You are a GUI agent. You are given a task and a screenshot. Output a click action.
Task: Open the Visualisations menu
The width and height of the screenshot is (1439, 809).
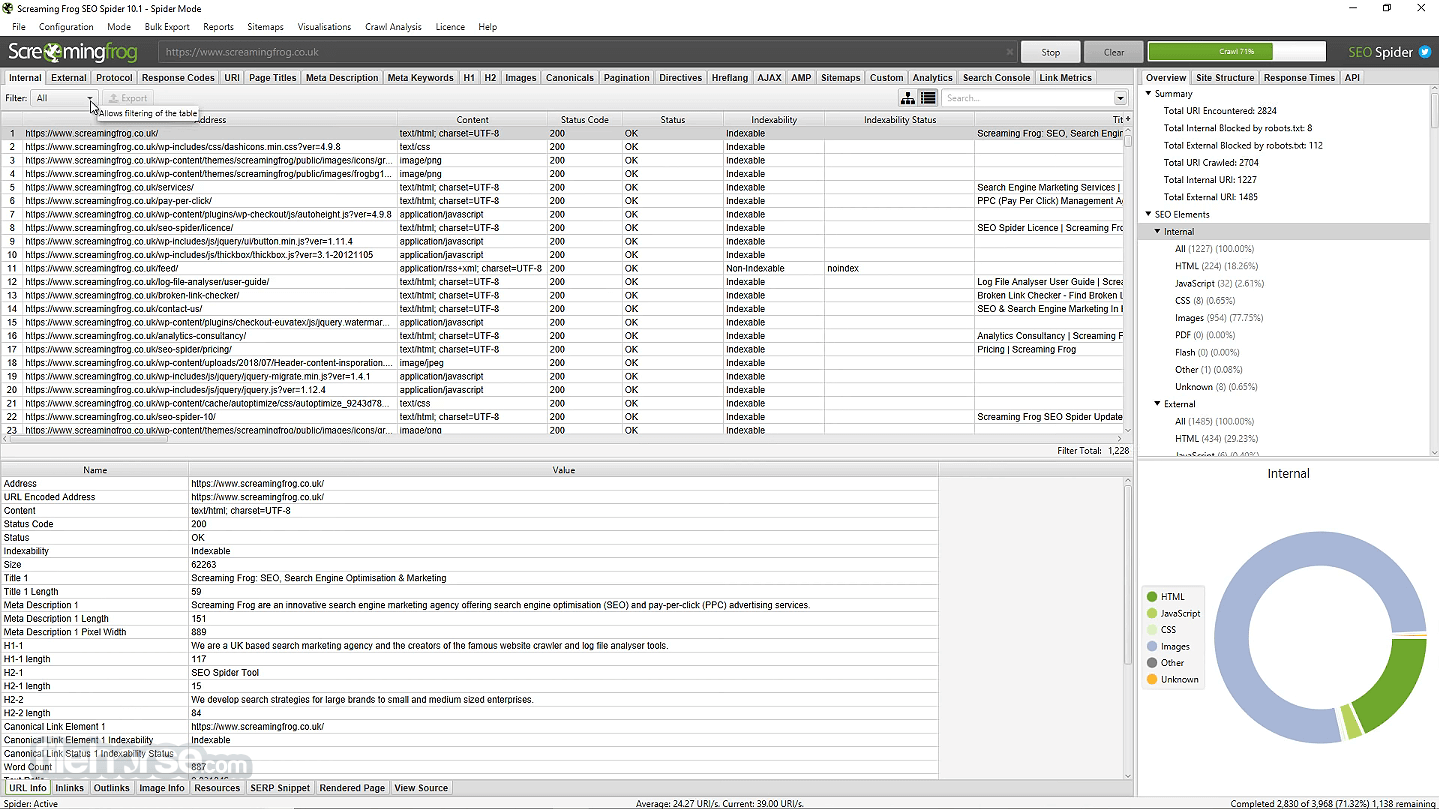pos(324,27)
